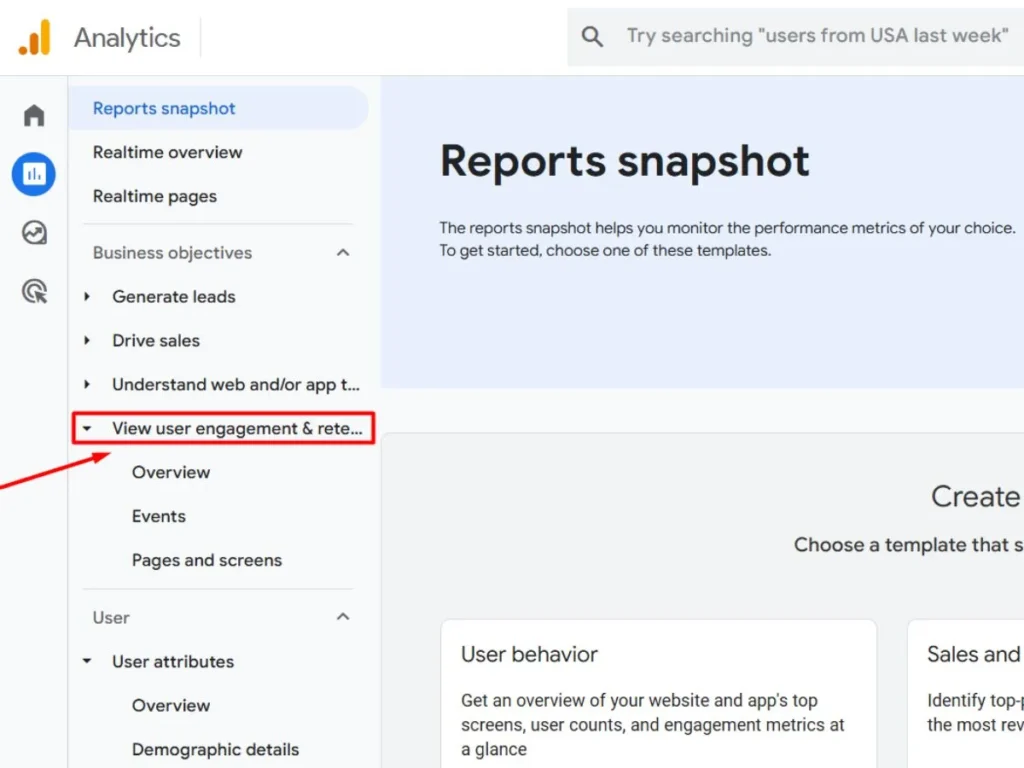
Task: Open the Home icon in the left rail
Action: 33,114
